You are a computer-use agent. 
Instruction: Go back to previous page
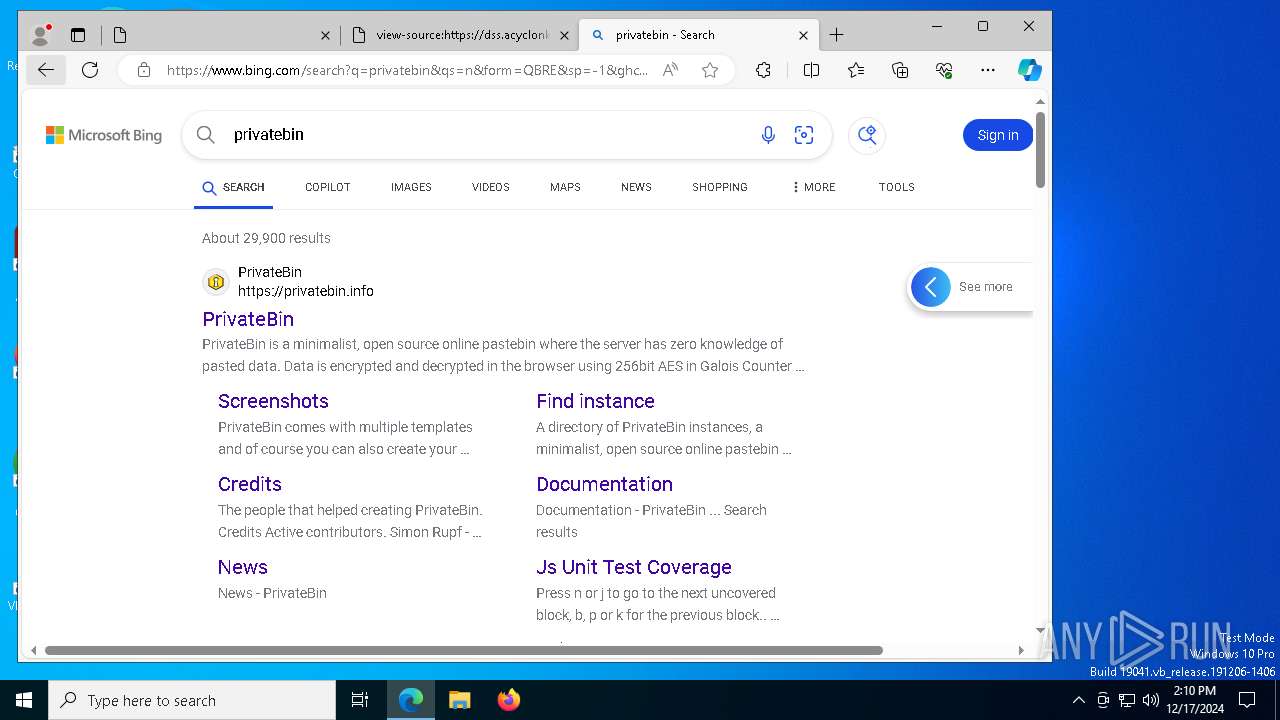click(x=46, y=70)
